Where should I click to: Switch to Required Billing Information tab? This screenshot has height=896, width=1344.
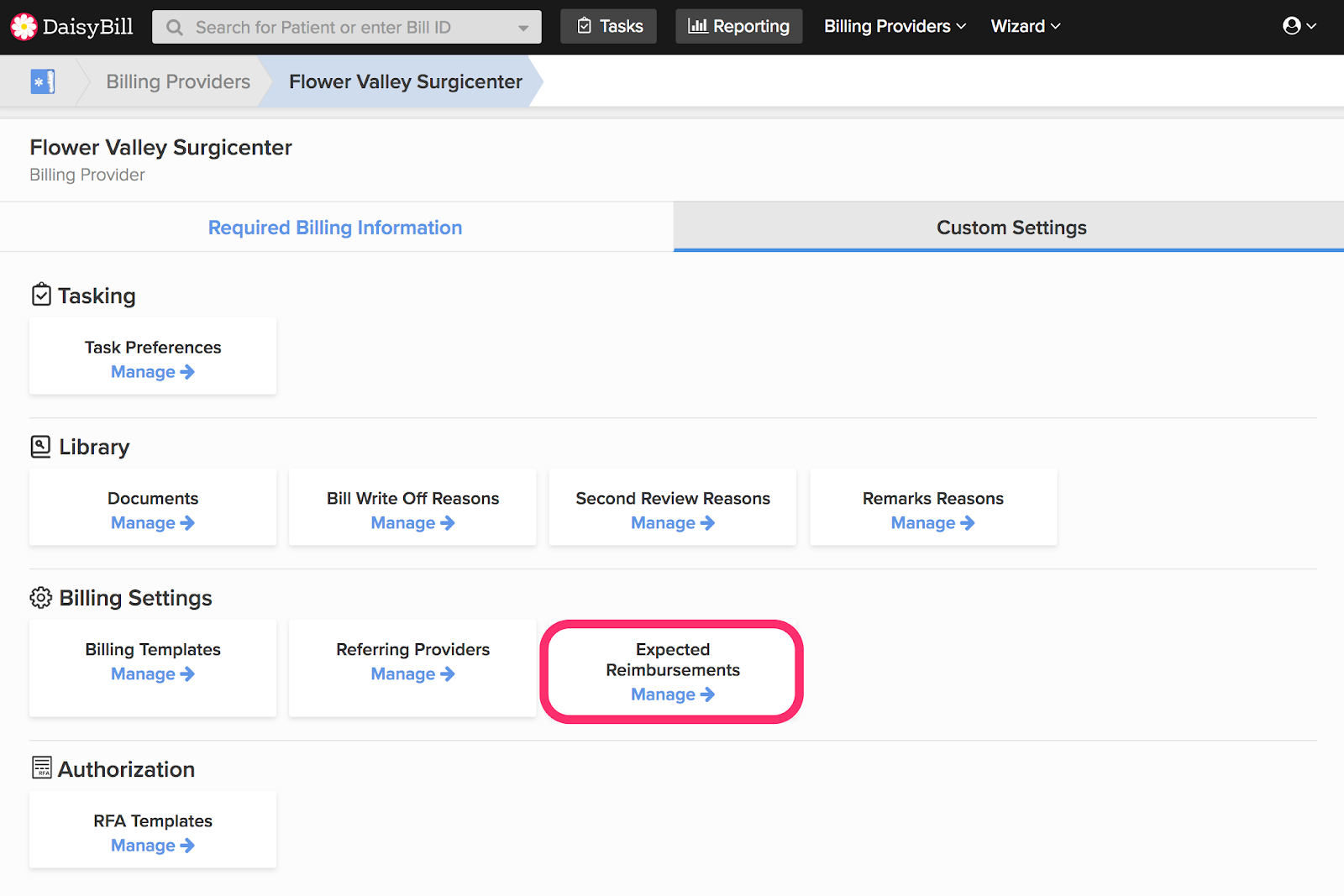335,228
